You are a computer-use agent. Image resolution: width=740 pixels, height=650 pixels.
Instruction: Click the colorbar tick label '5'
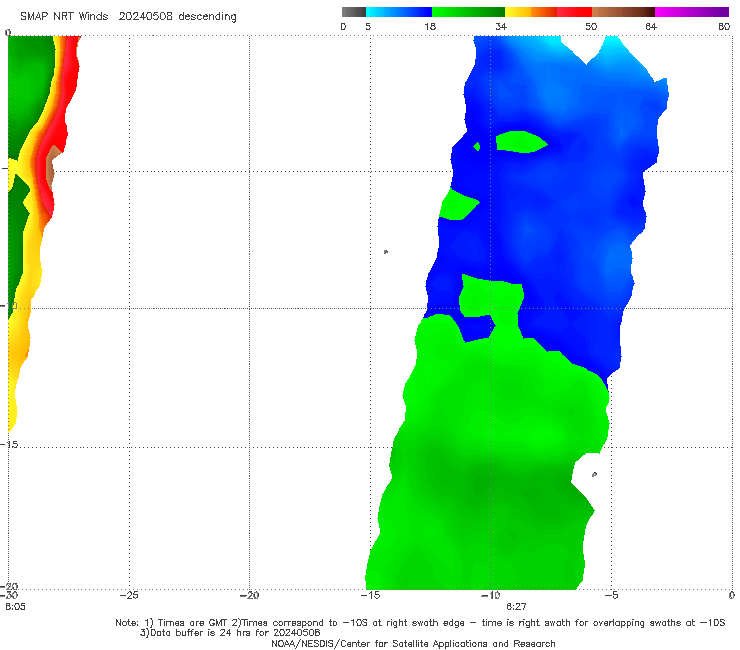point(368,27)
